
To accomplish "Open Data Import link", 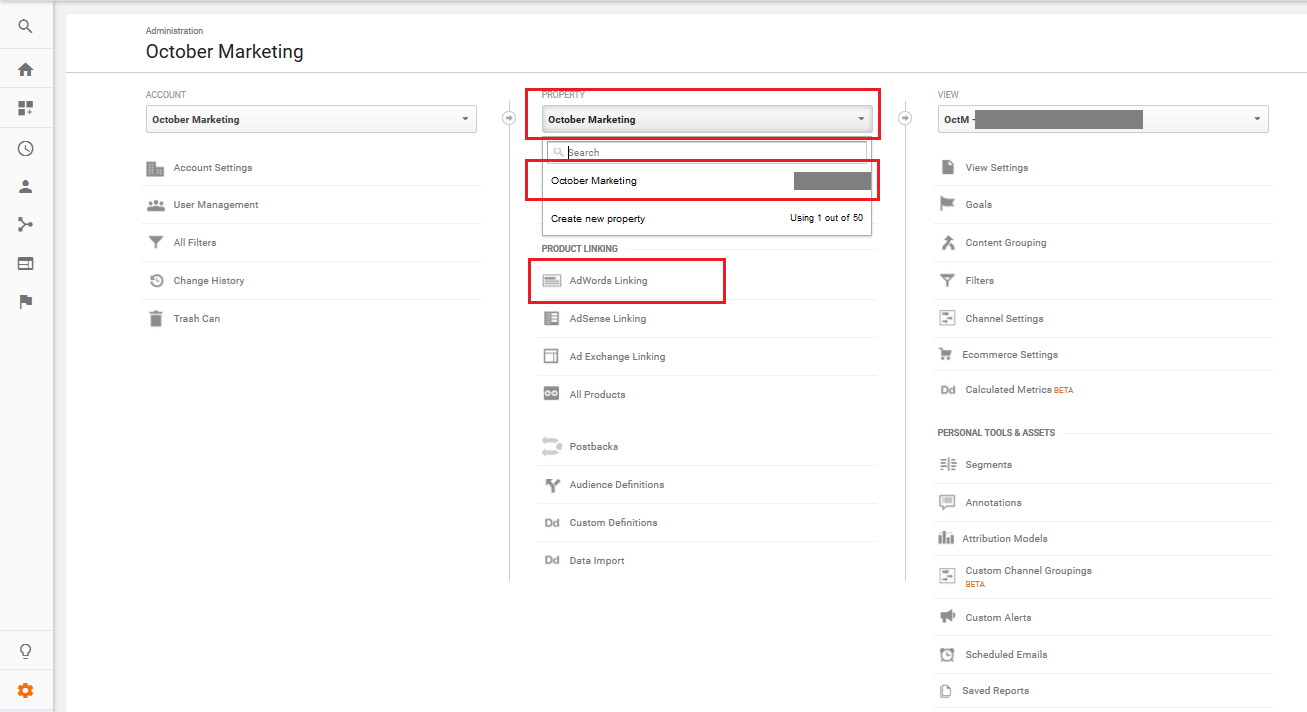I will 597,561.
